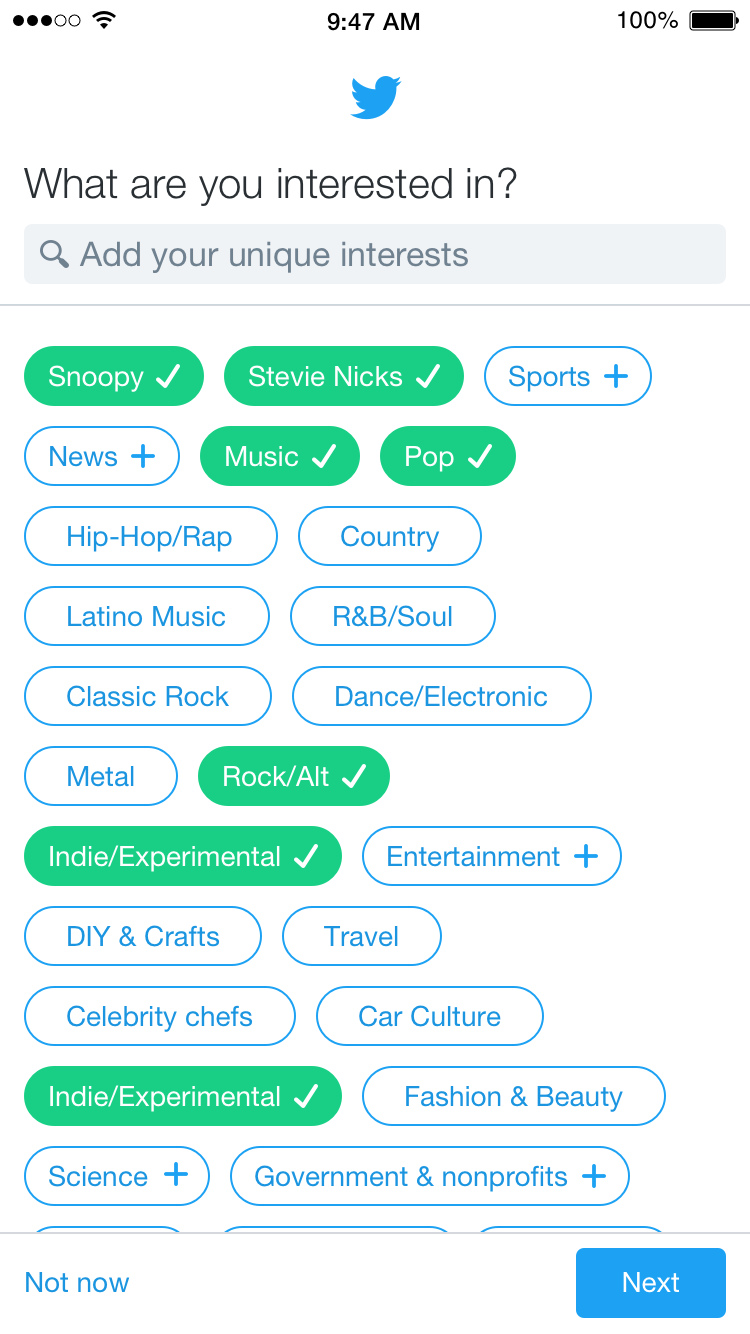
Task: Click the search magnifier icon
Action: tap(54, 254)
